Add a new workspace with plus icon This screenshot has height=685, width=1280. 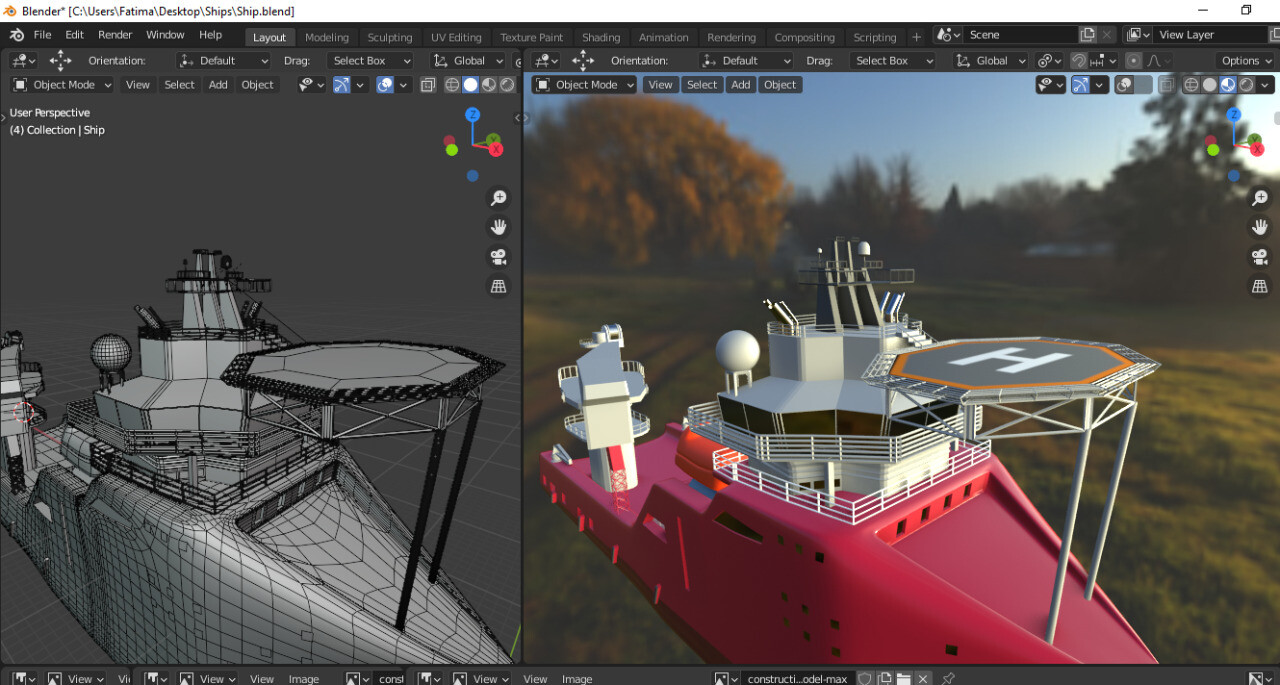(x=916, y=37)
